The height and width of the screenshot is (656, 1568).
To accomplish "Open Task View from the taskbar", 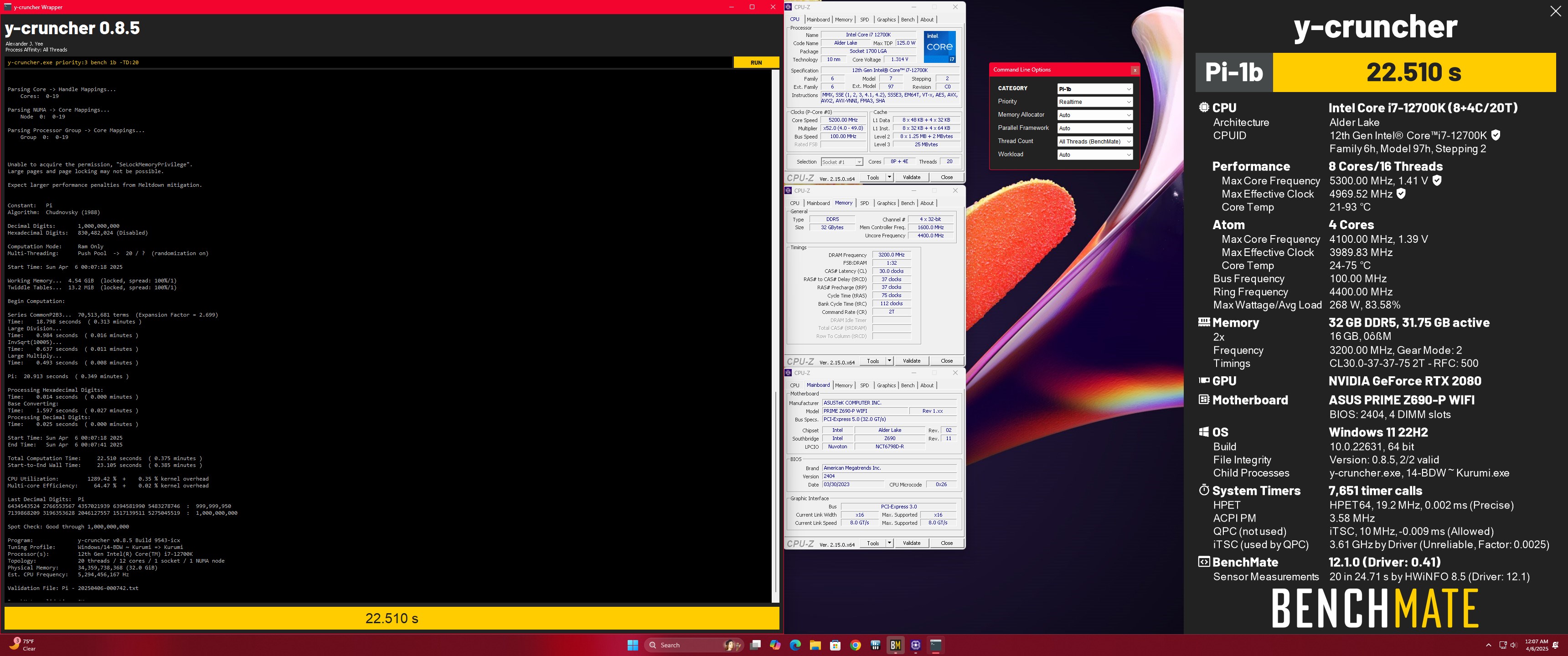I will [x=755, y=645].
